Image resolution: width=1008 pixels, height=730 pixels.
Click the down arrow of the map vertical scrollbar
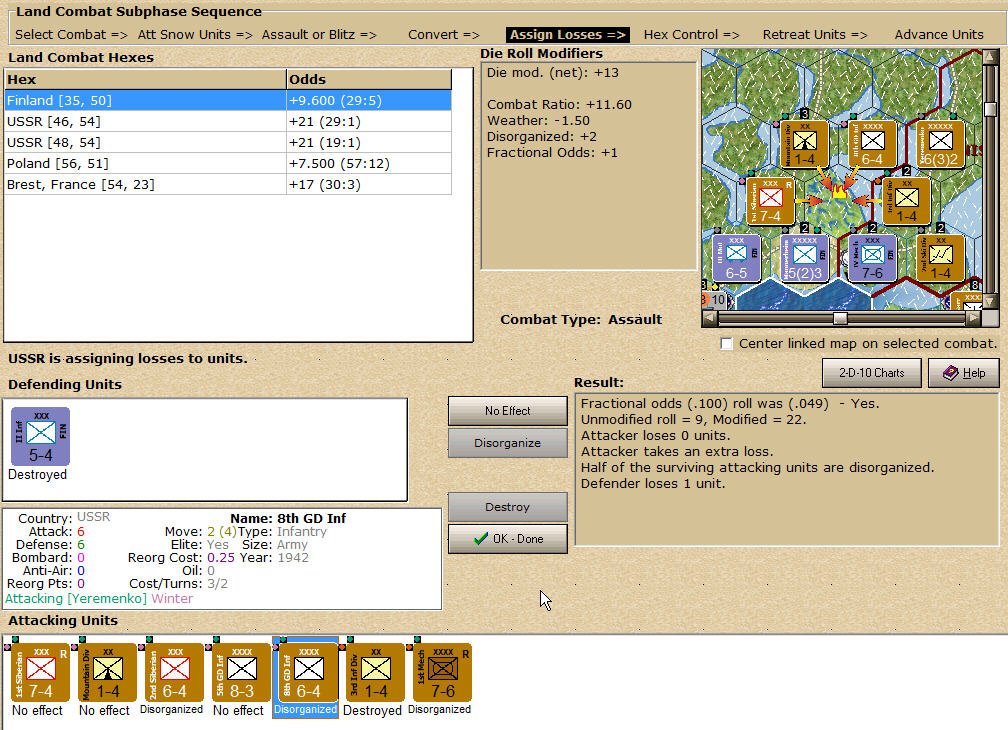click(x=991, y=302)
